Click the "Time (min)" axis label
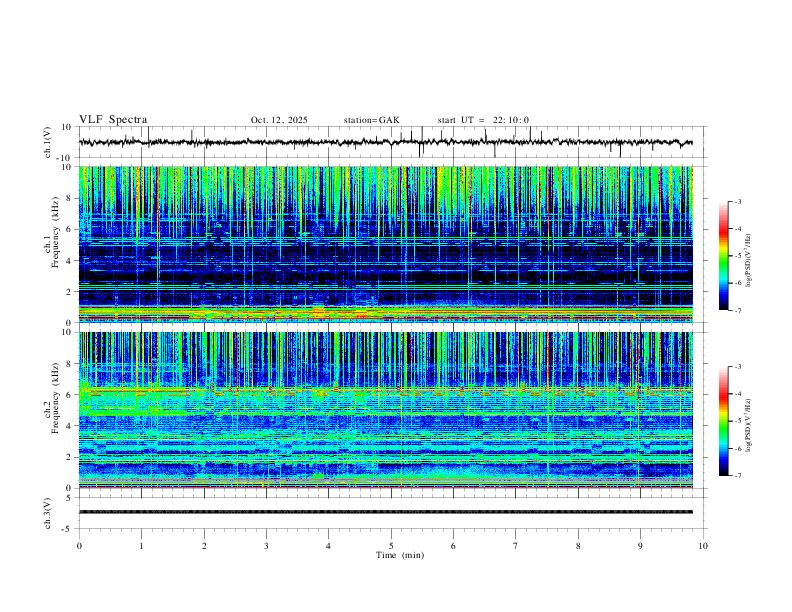This screenshot has height=612, width=792. pos(400,555)
